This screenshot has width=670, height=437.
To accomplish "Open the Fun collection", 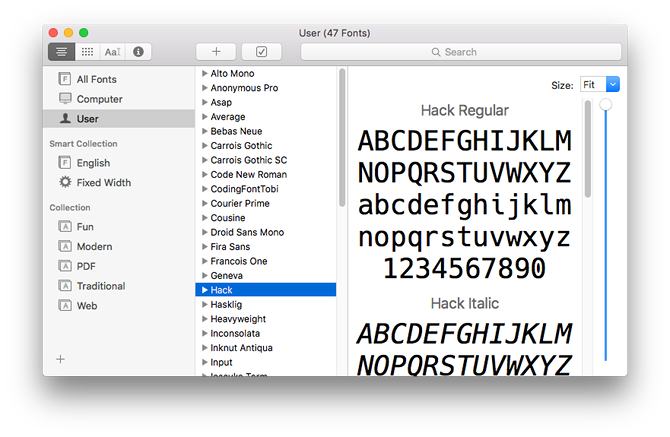I will [119, 227].
